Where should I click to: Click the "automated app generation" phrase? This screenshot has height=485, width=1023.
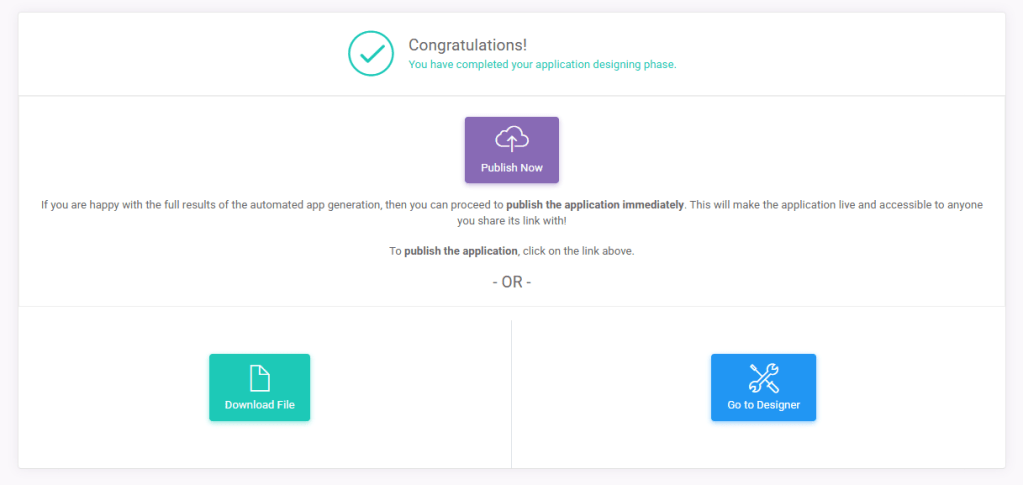point(322,205)
